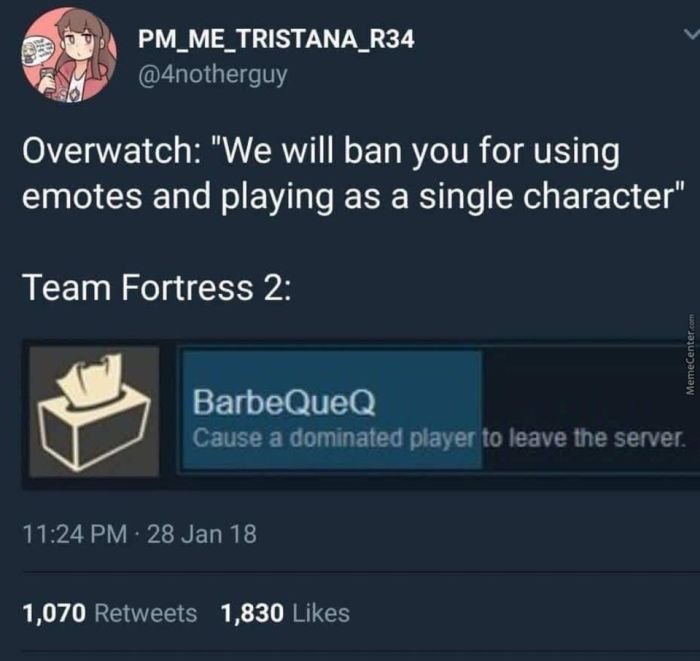Open the tweet options chevron menu

[x=691, y=34]
